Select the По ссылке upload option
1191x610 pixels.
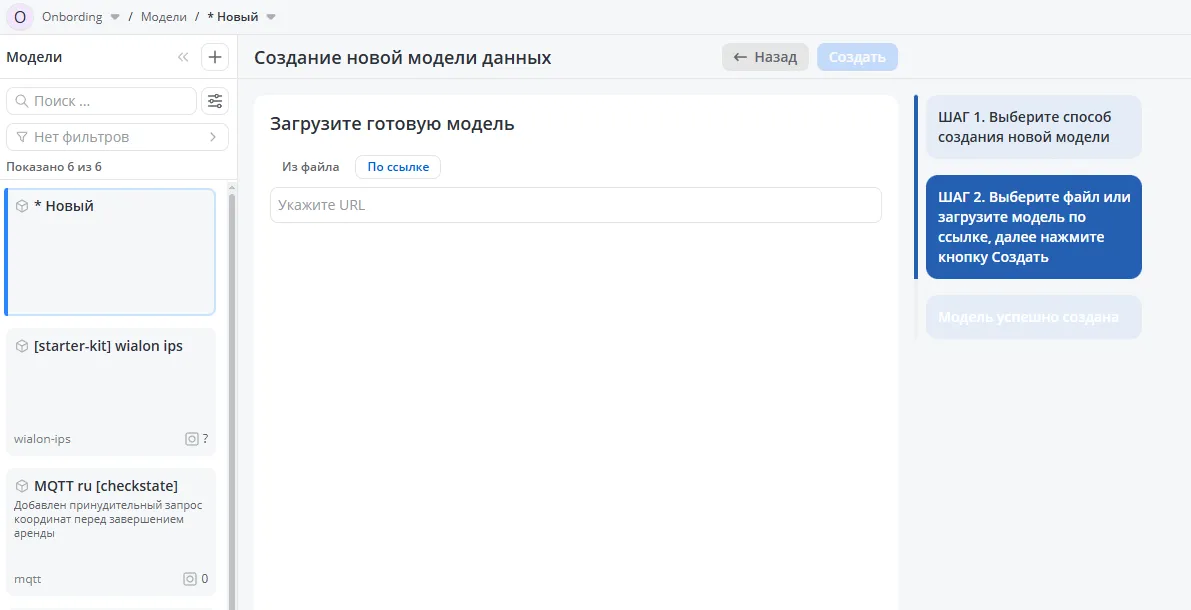point(398,167)
